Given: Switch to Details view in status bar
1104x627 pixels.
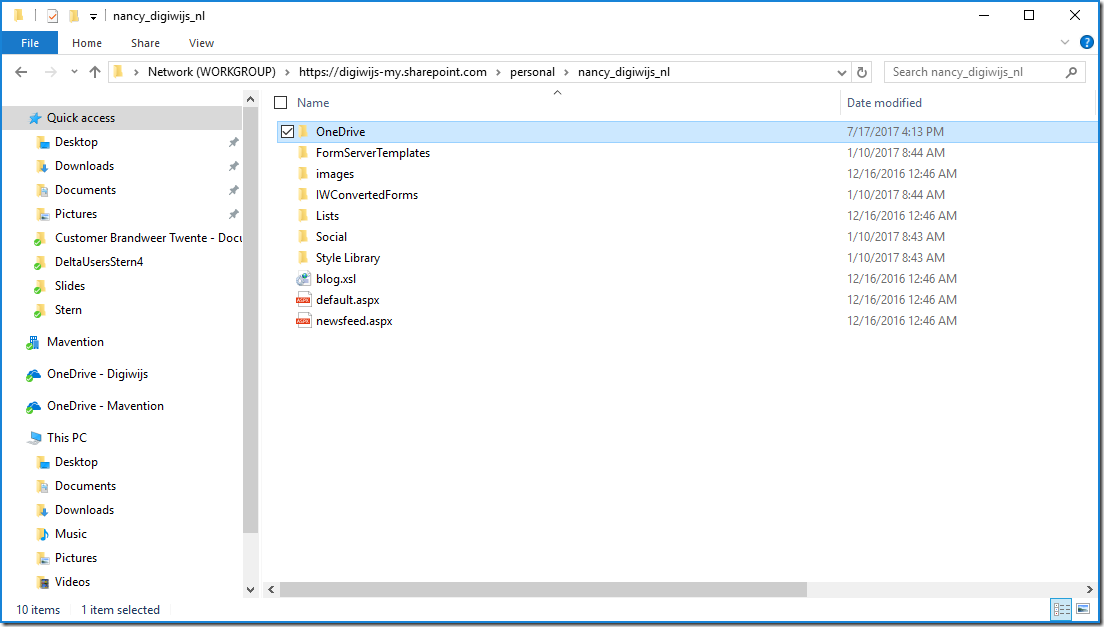Looking at the screenshot, I should [x=1061, y=609].
